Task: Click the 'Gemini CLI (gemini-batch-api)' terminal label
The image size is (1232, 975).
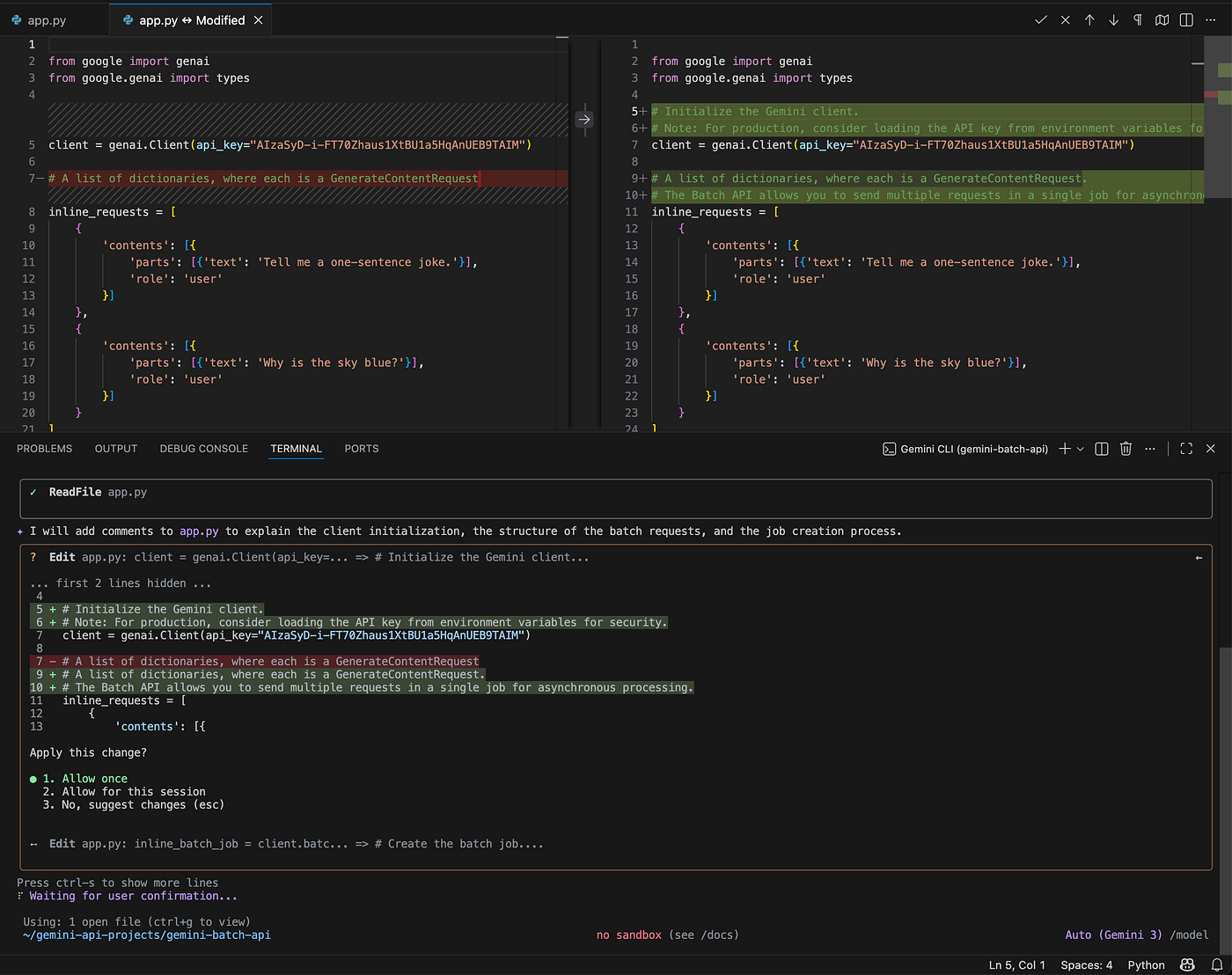Action: 974,449
